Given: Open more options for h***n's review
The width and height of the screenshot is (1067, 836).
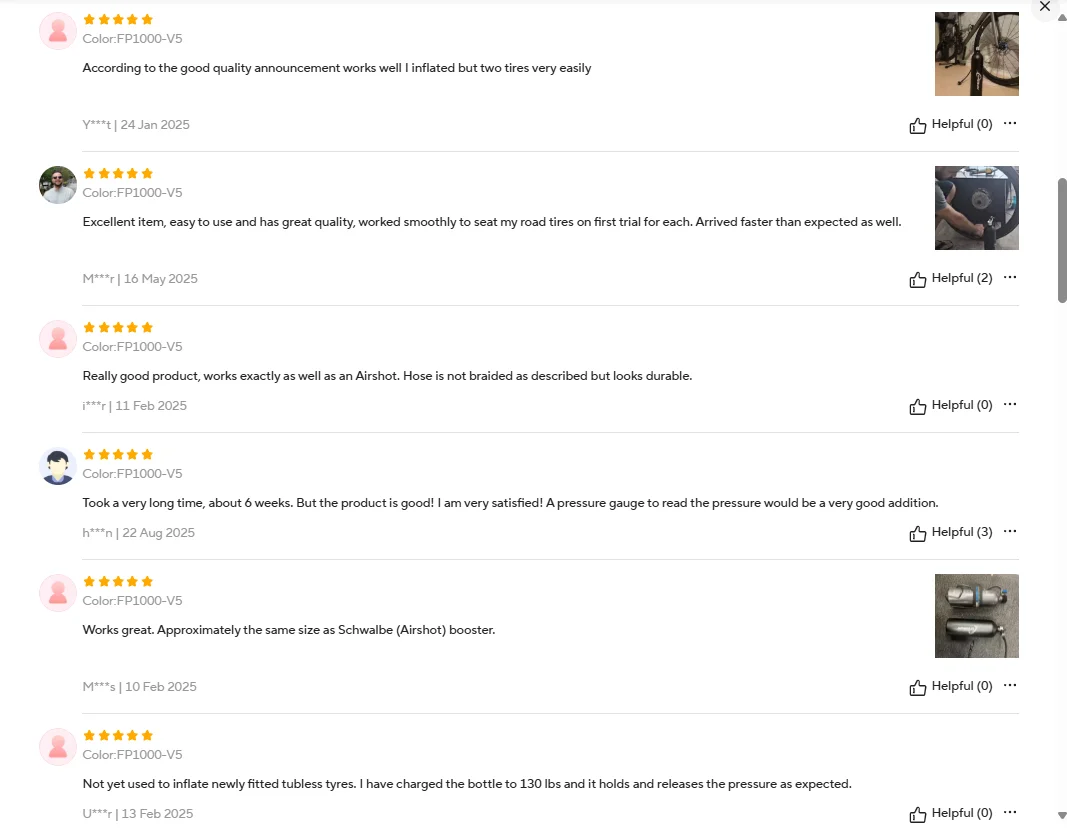Looking at the screenshot, I should pos(1010,531).
